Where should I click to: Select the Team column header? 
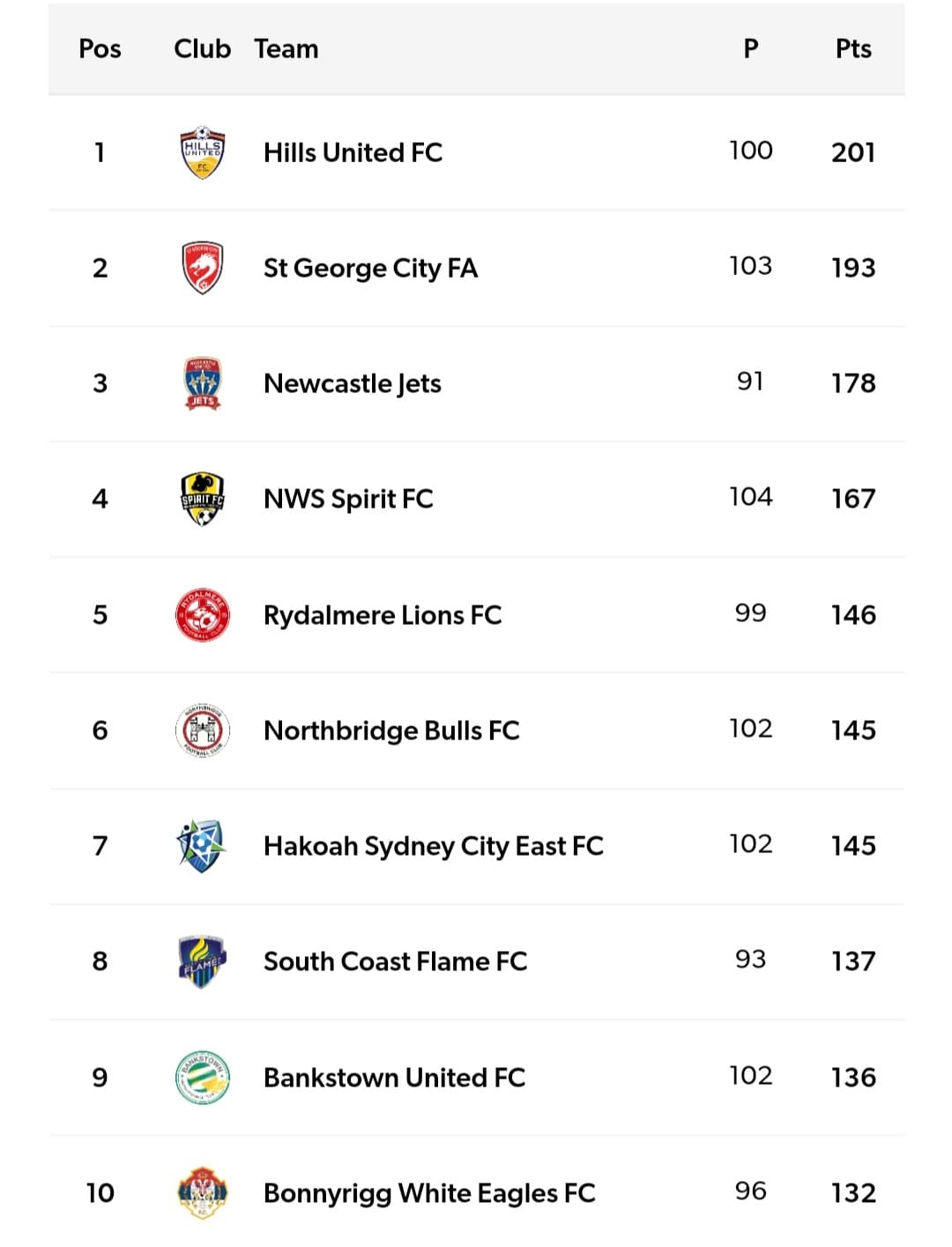[286, 48]
